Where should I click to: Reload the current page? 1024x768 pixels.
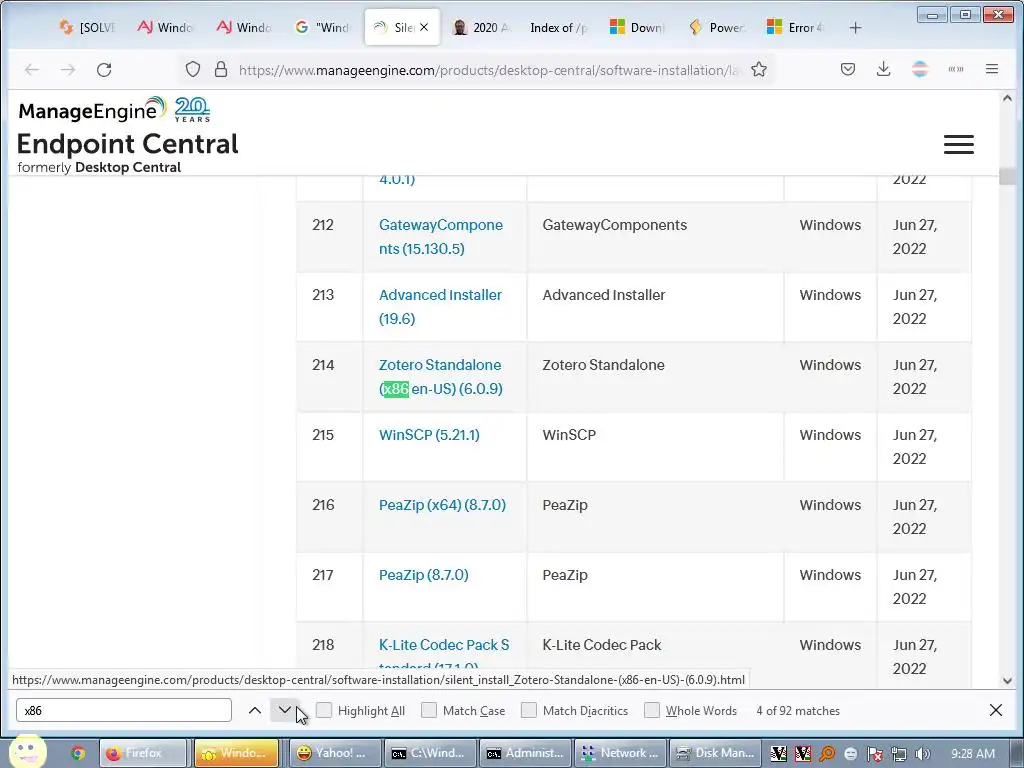click(104, 69)
